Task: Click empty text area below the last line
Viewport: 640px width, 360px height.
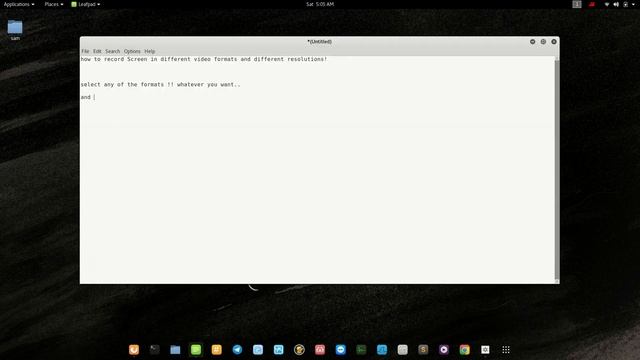Action: [x=317, y=192]
